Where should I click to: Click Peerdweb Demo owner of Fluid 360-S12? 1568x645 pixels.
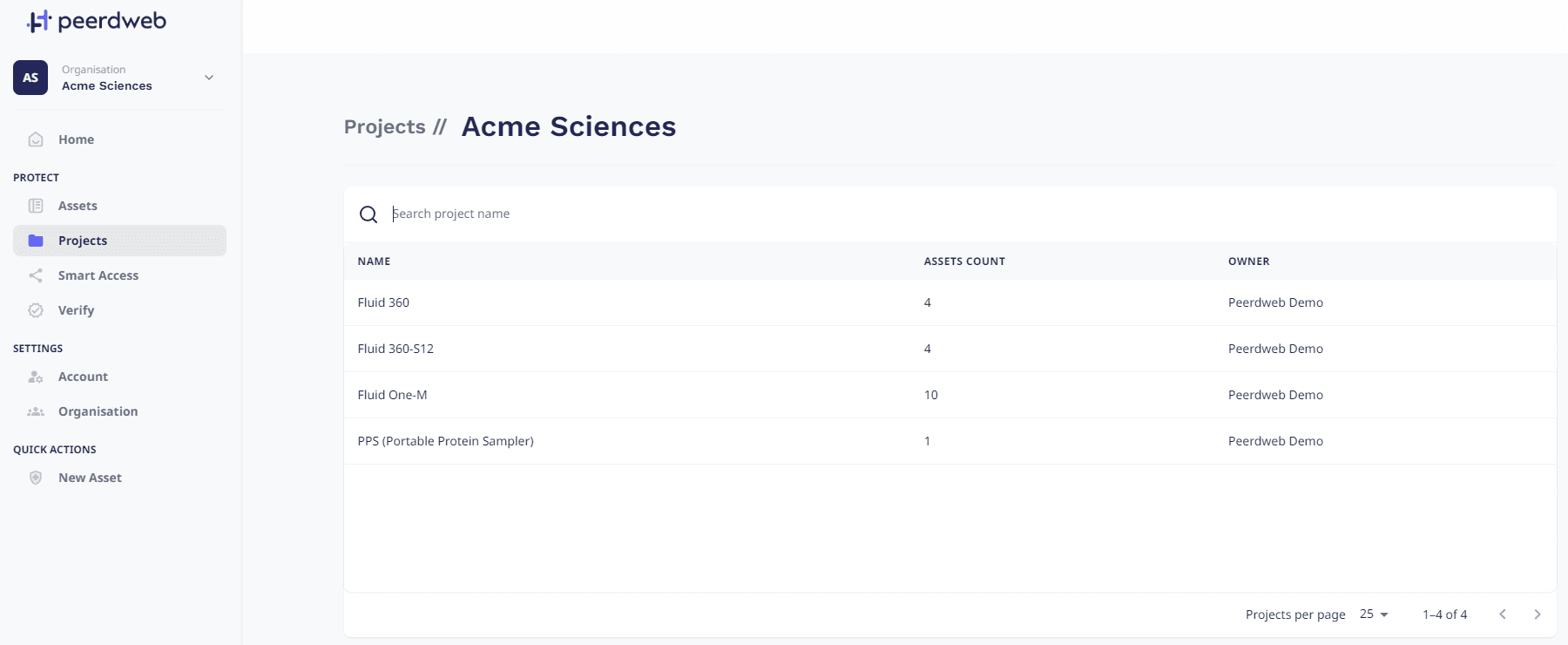tap(1275, 349)
